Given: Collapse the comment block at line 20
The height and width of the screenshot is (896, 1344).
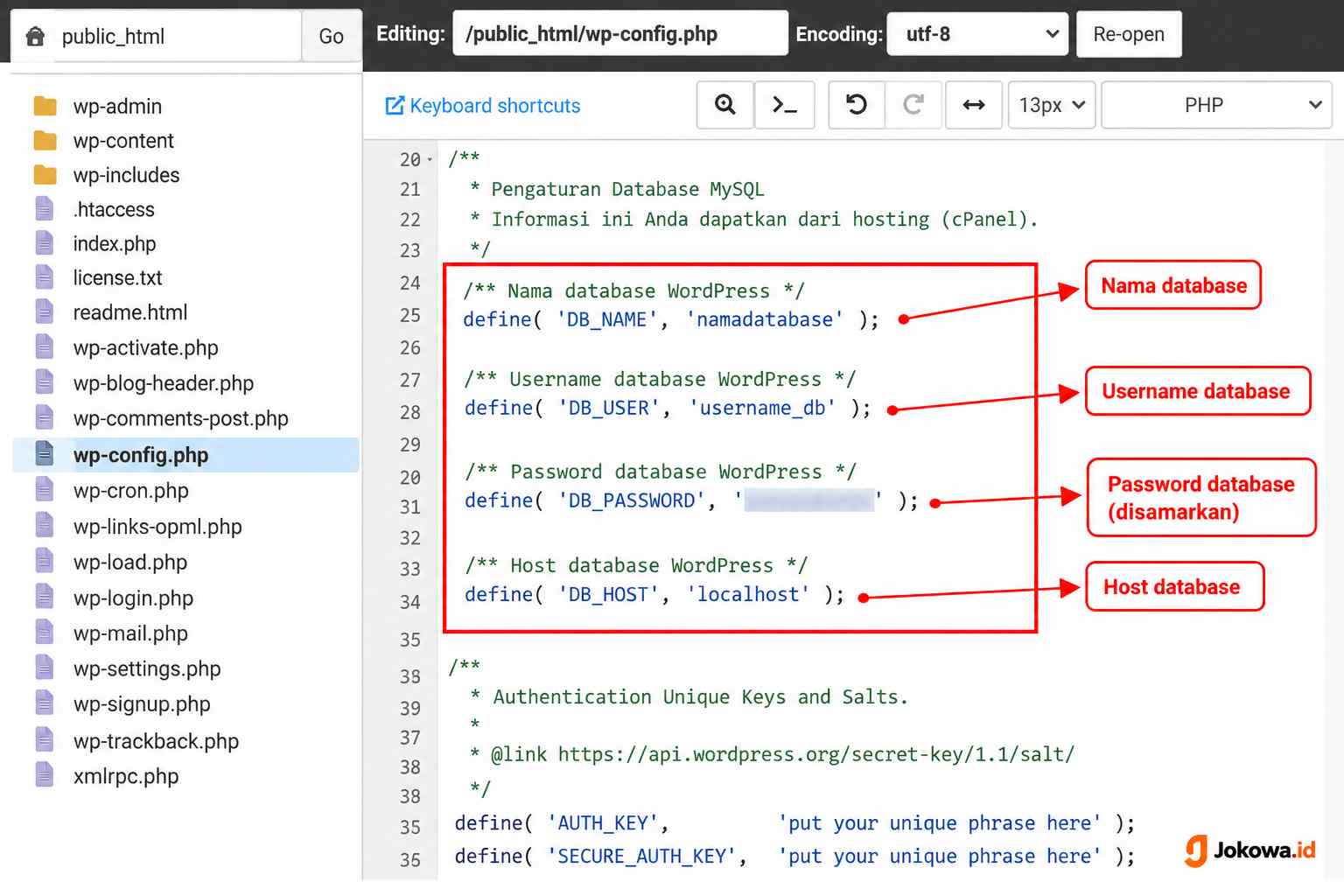Looking at the screenshot, I should pos(430,160).
